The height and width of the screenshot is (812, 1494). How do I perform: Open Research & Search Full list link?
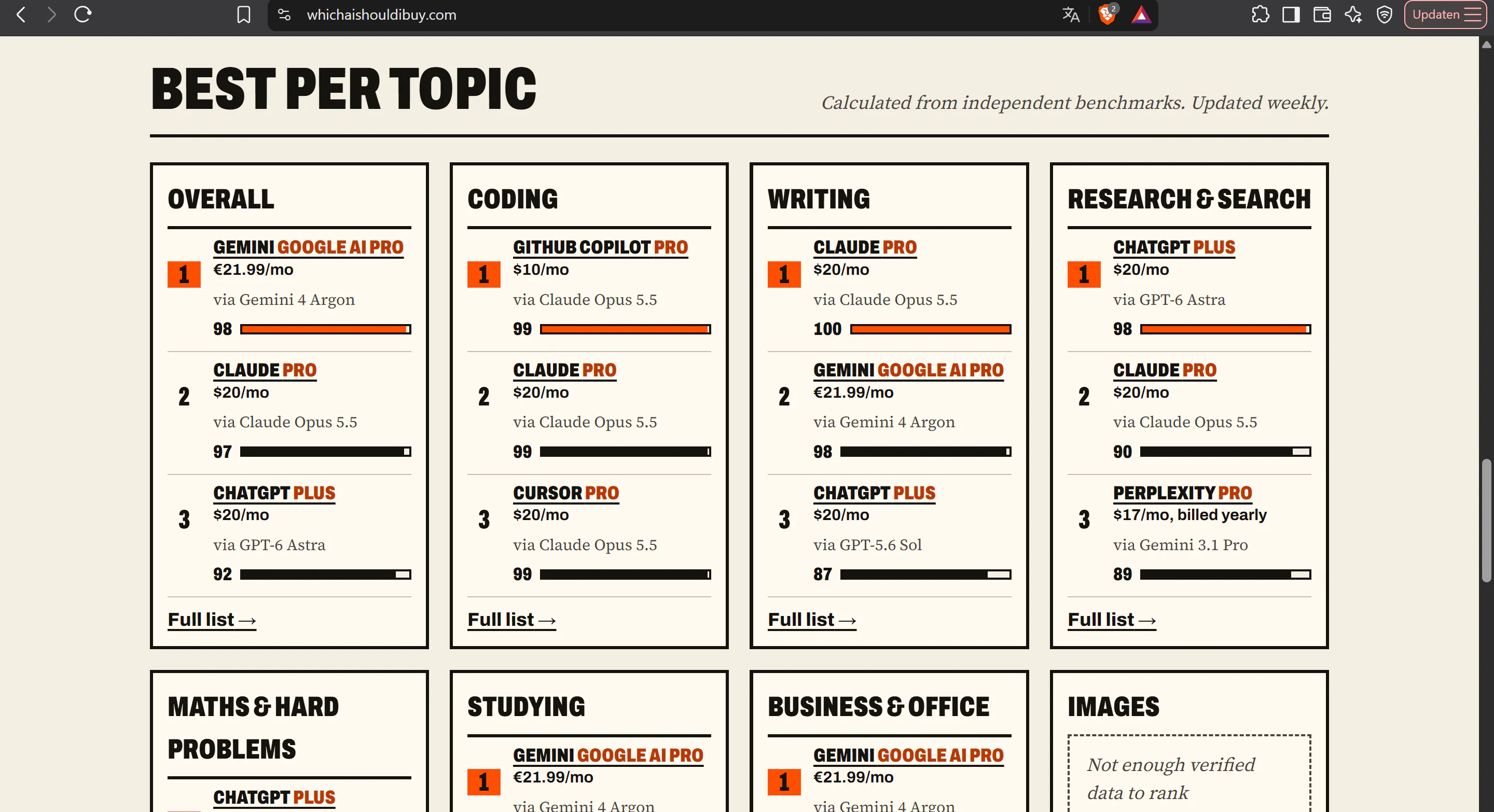(x=1112, y=620)
